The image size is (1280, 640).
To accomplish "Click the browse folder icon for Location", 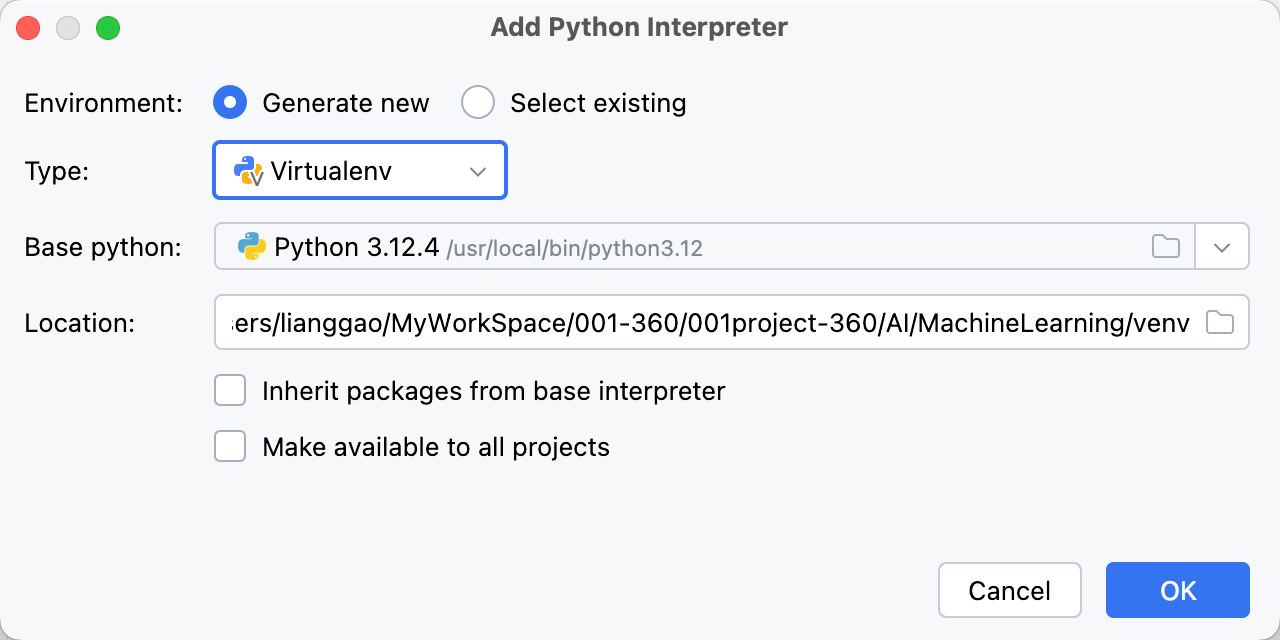I will [x=1219, y=322].
